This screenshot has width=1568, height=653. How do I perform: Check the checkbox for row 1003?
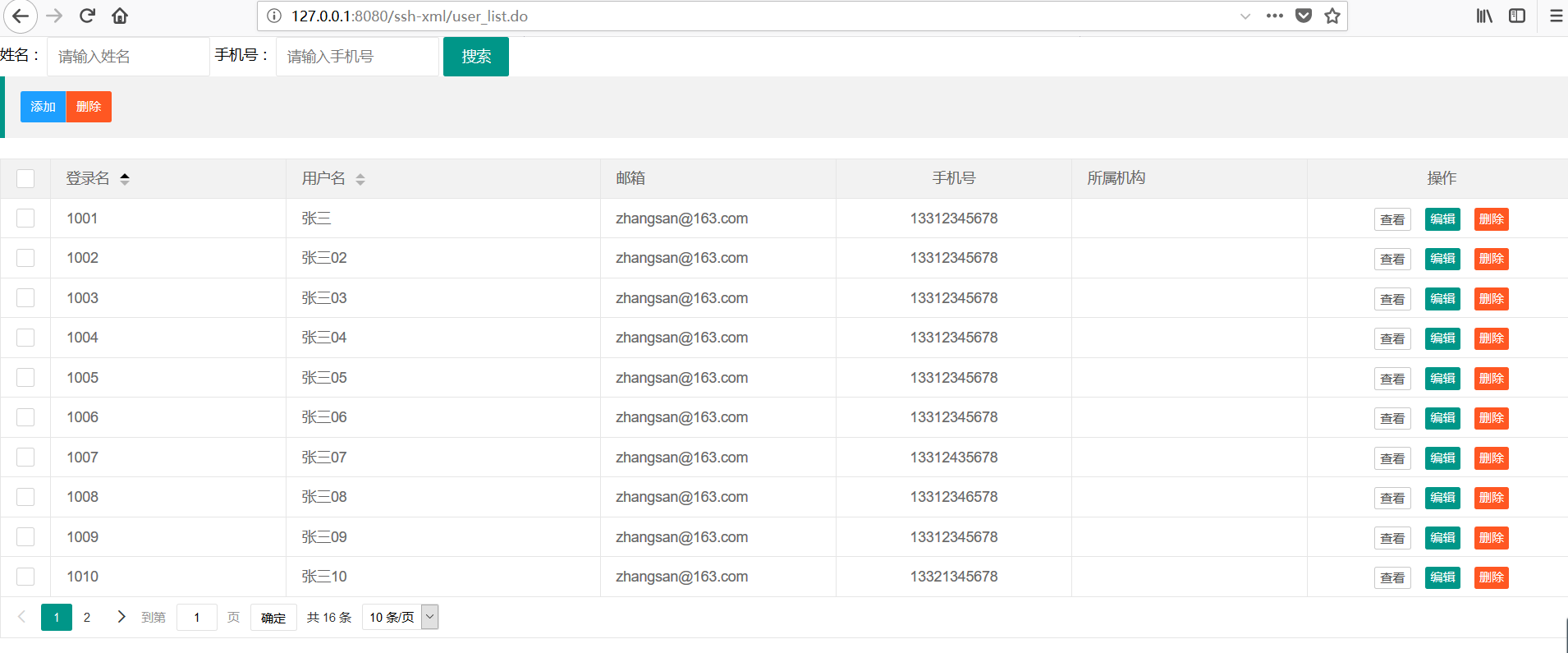(x=25, y=297)
